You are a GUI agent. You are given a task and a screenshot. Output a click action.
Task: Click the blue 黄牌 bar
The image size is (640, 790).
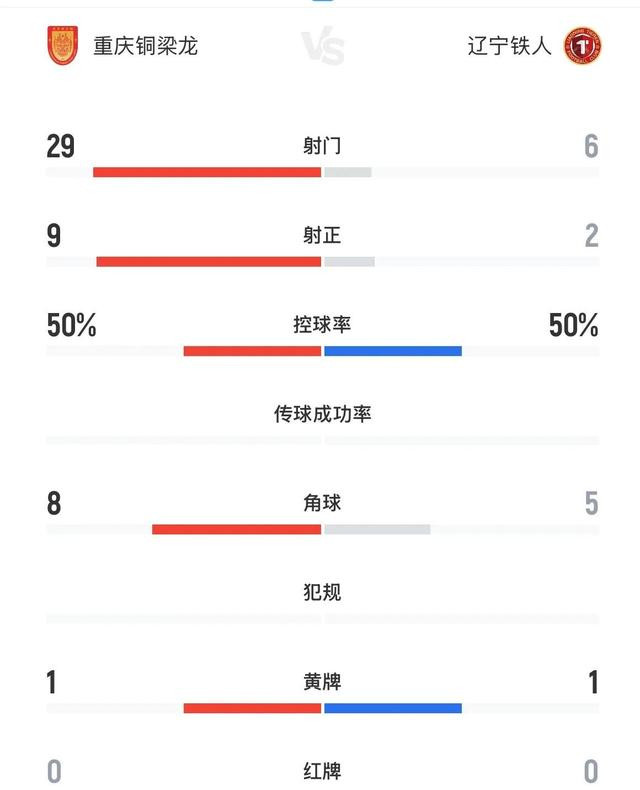393,708
